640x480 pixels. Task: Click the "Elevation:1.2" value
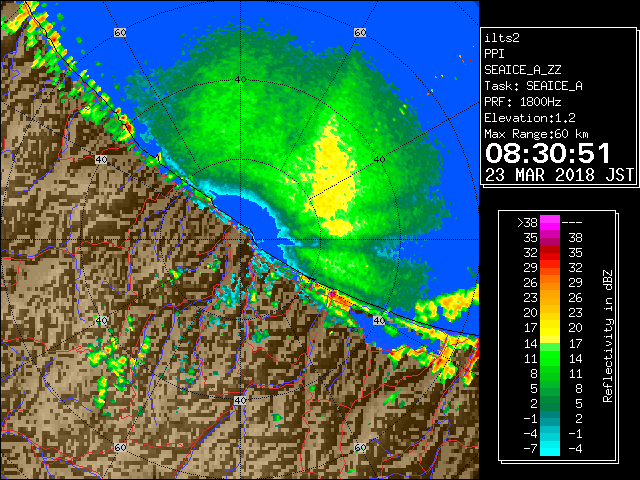point(530,118)
